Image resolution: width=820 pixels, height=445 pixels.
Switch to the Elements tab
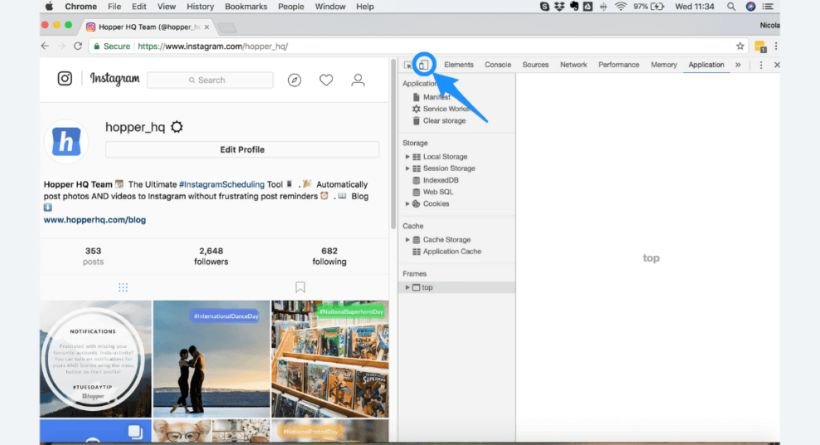click(x=459, y=65)
